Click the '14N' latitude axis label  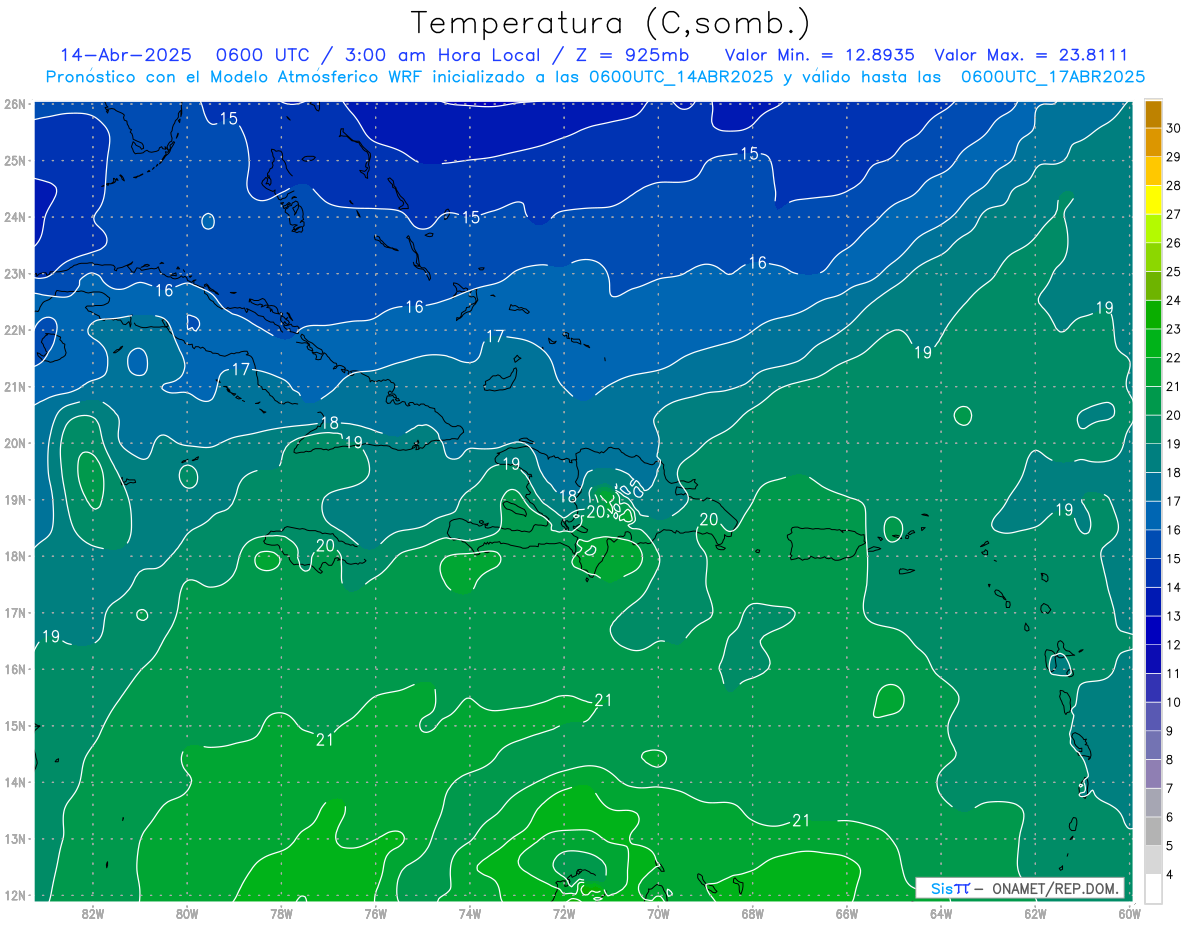15,782
